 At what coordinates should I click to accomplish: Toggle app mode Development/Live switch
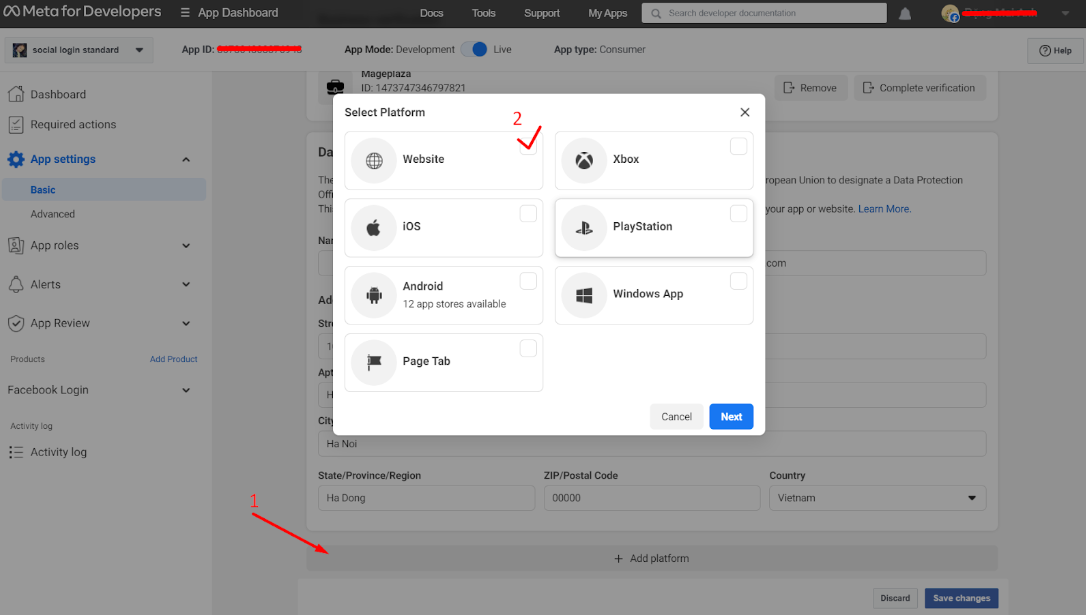tap(475, 50)
